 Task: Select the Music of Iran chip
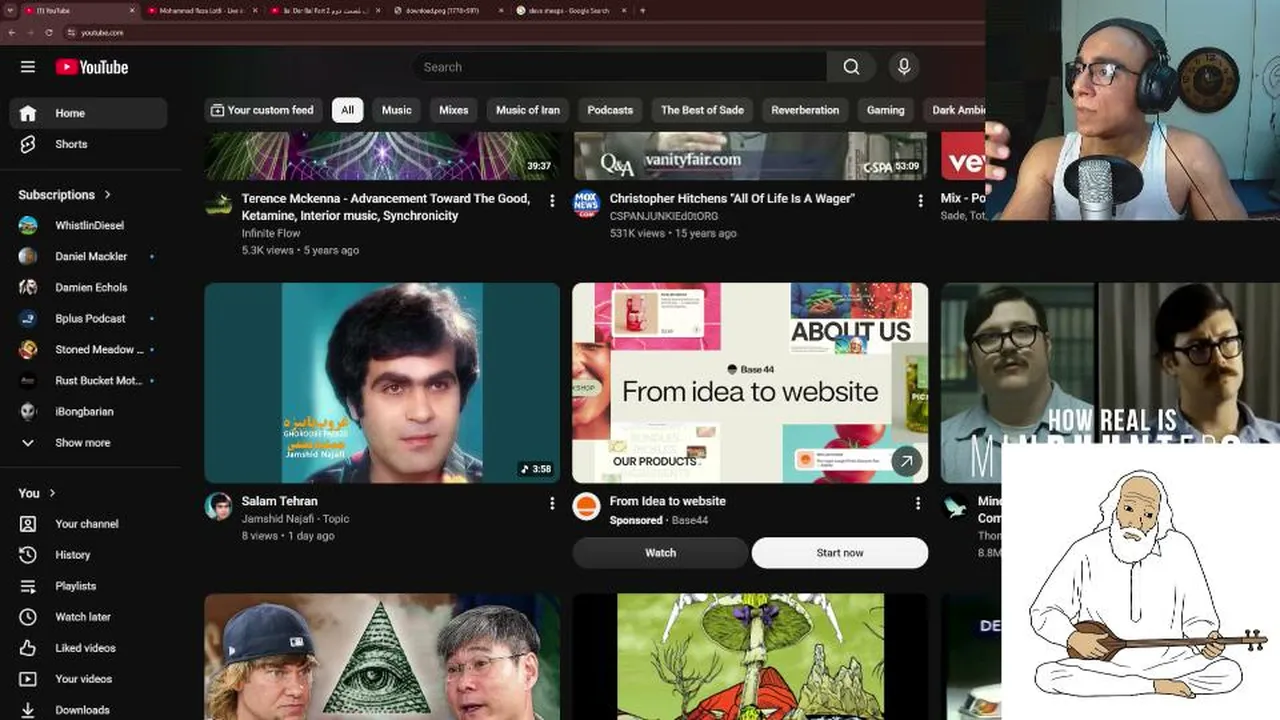tap(528, 110)
